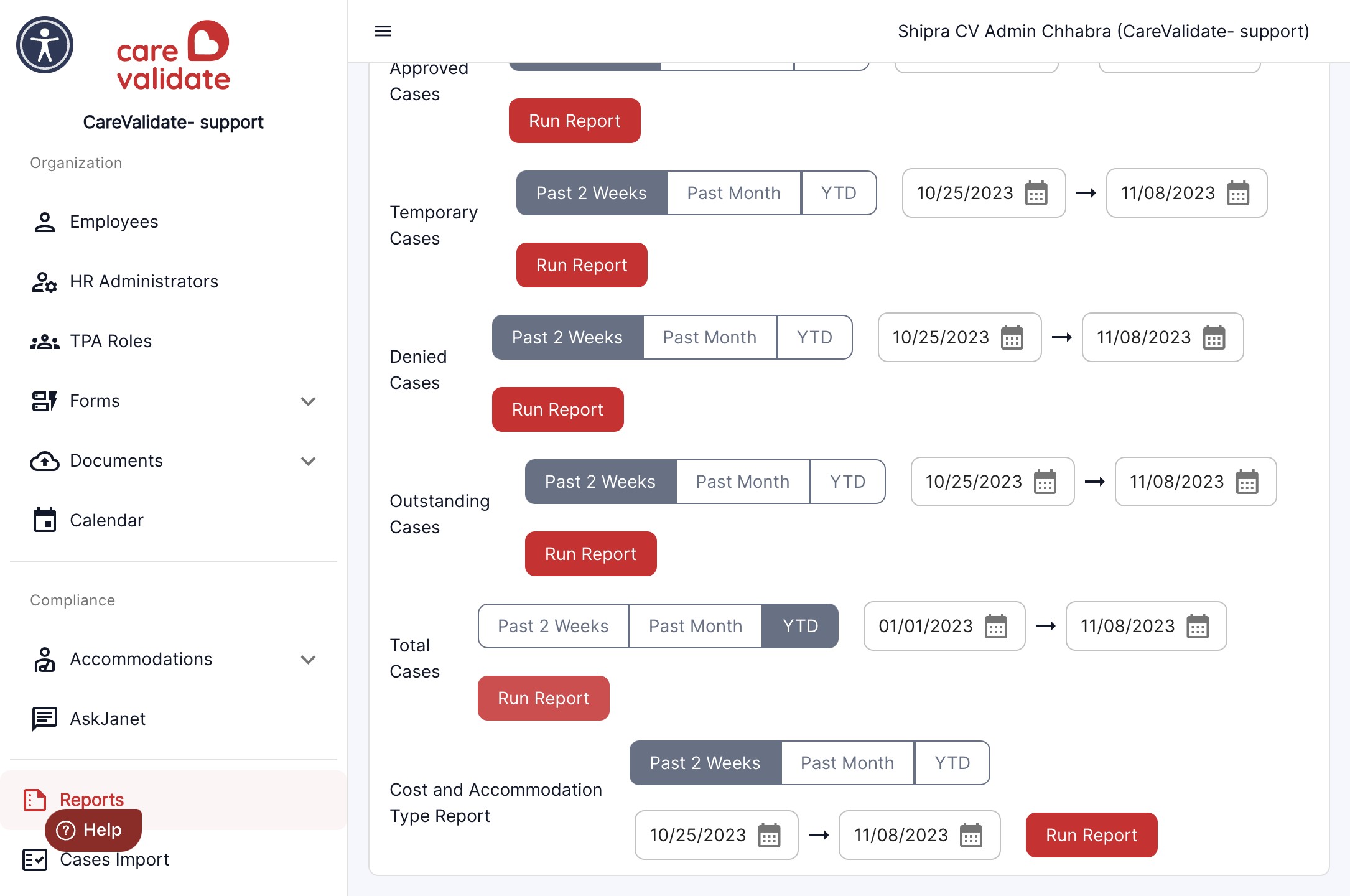Screen dimensions: 1350x896
Task: Go to TPA Roles
Action: [x=111, y=342]
